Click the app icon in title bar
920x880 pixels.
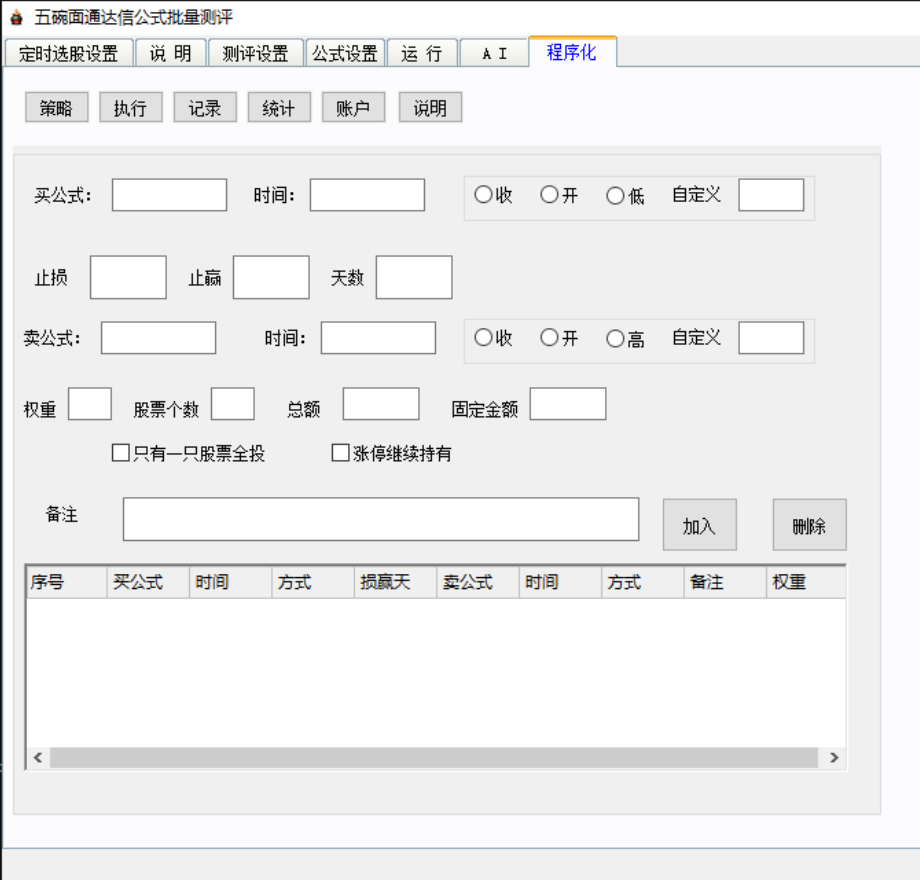click(x=15, y=18)
